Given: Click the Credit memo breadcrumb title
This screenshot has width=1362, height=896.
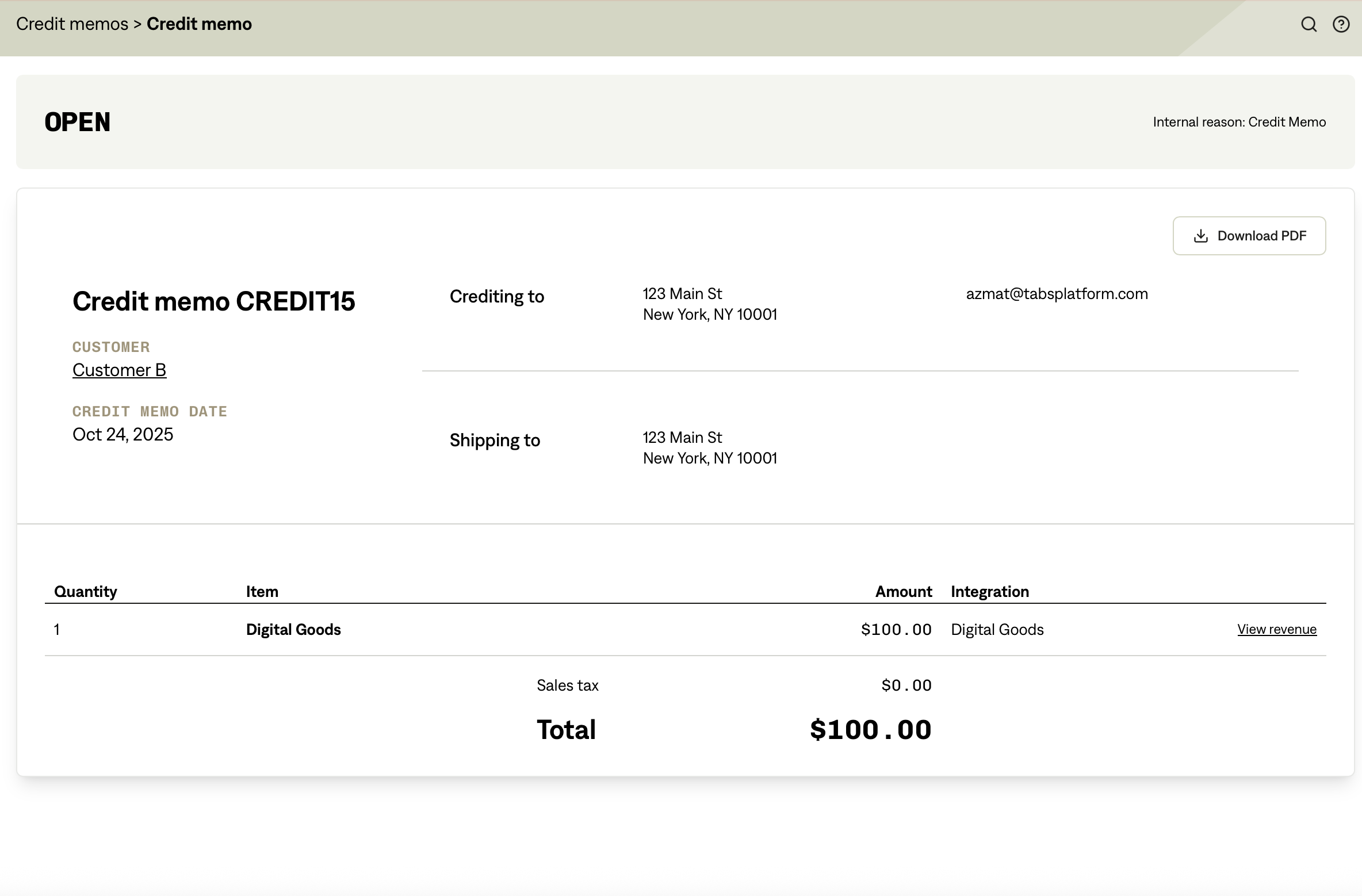Looking at the screenshot, I should tap(199, 24).
